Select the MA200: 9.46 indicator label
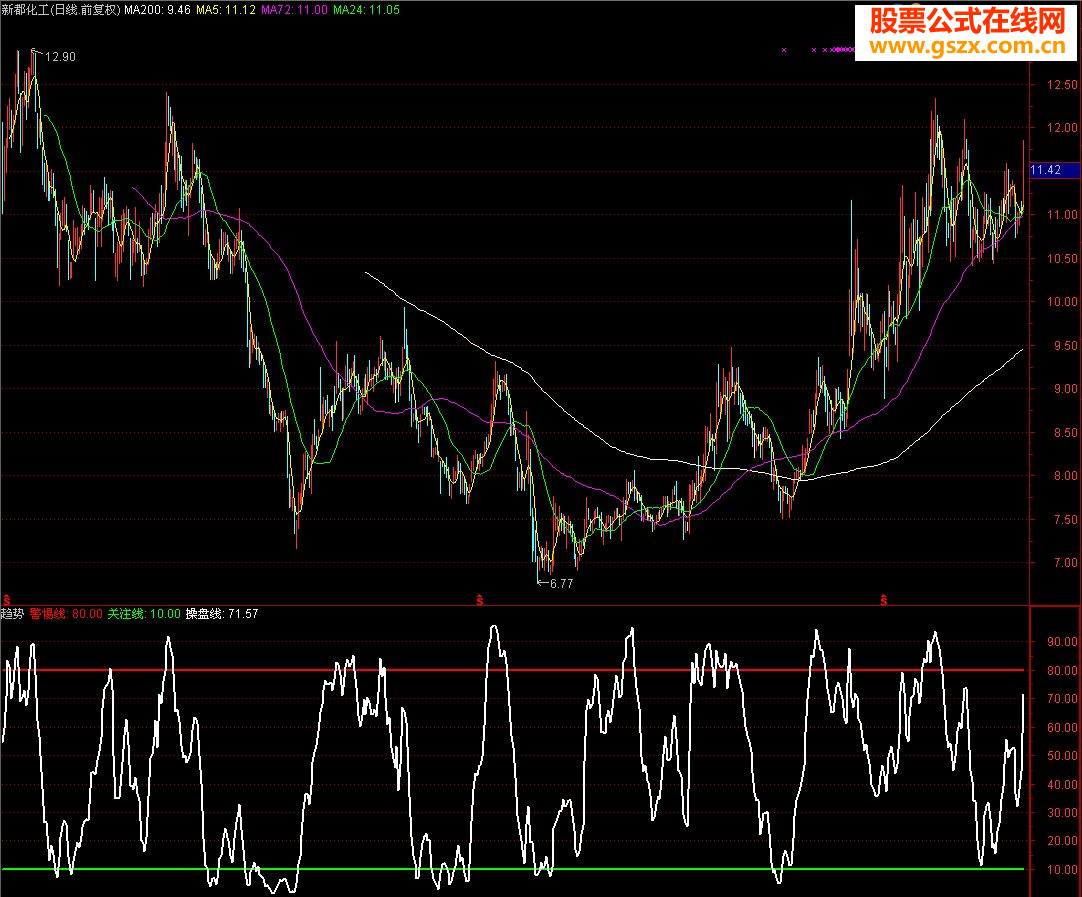Screen dimensions: 1082x897 click(x=157, y=10)
